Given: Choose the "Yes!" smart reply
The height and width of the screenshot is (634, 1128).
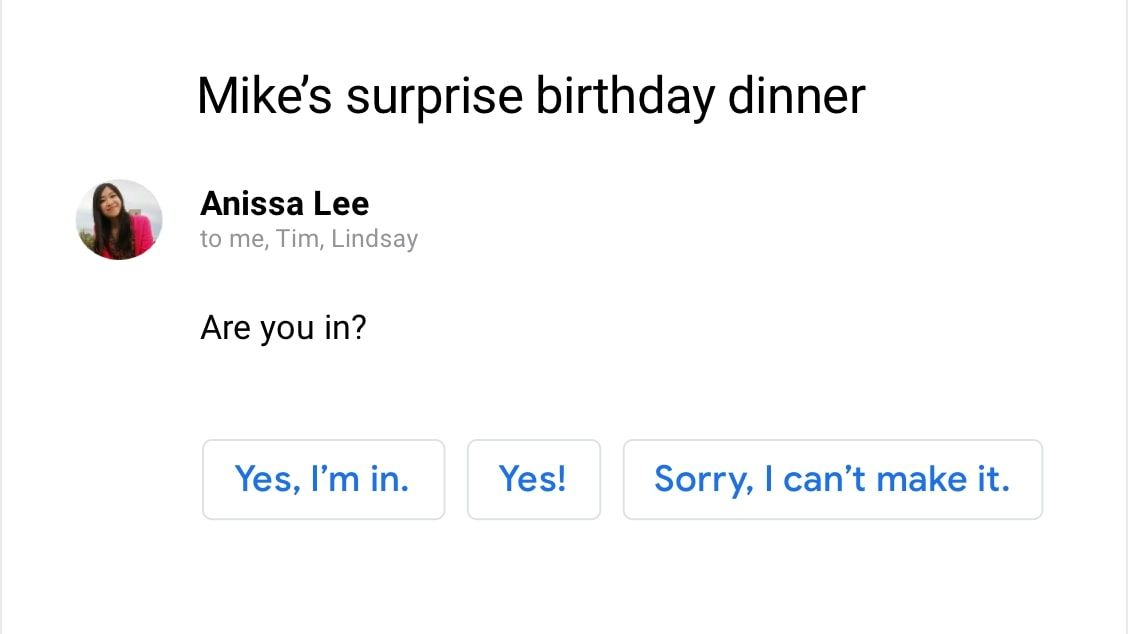Looking at the screenshot, I should 533,479.
